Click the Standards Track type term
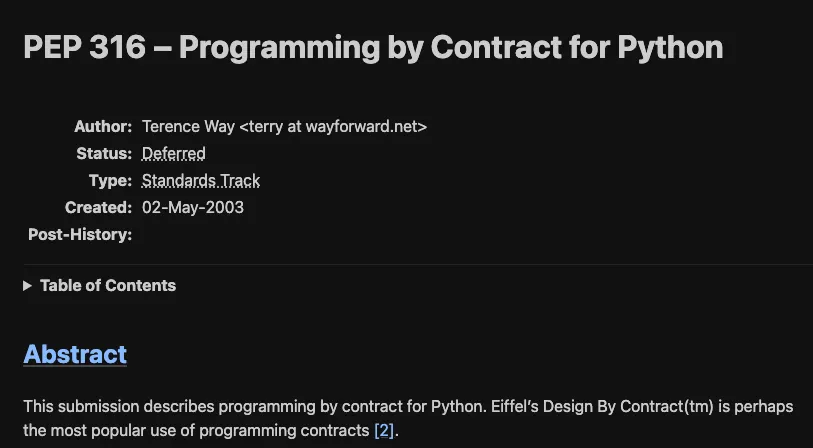The image size is (813, 448). 201,180
